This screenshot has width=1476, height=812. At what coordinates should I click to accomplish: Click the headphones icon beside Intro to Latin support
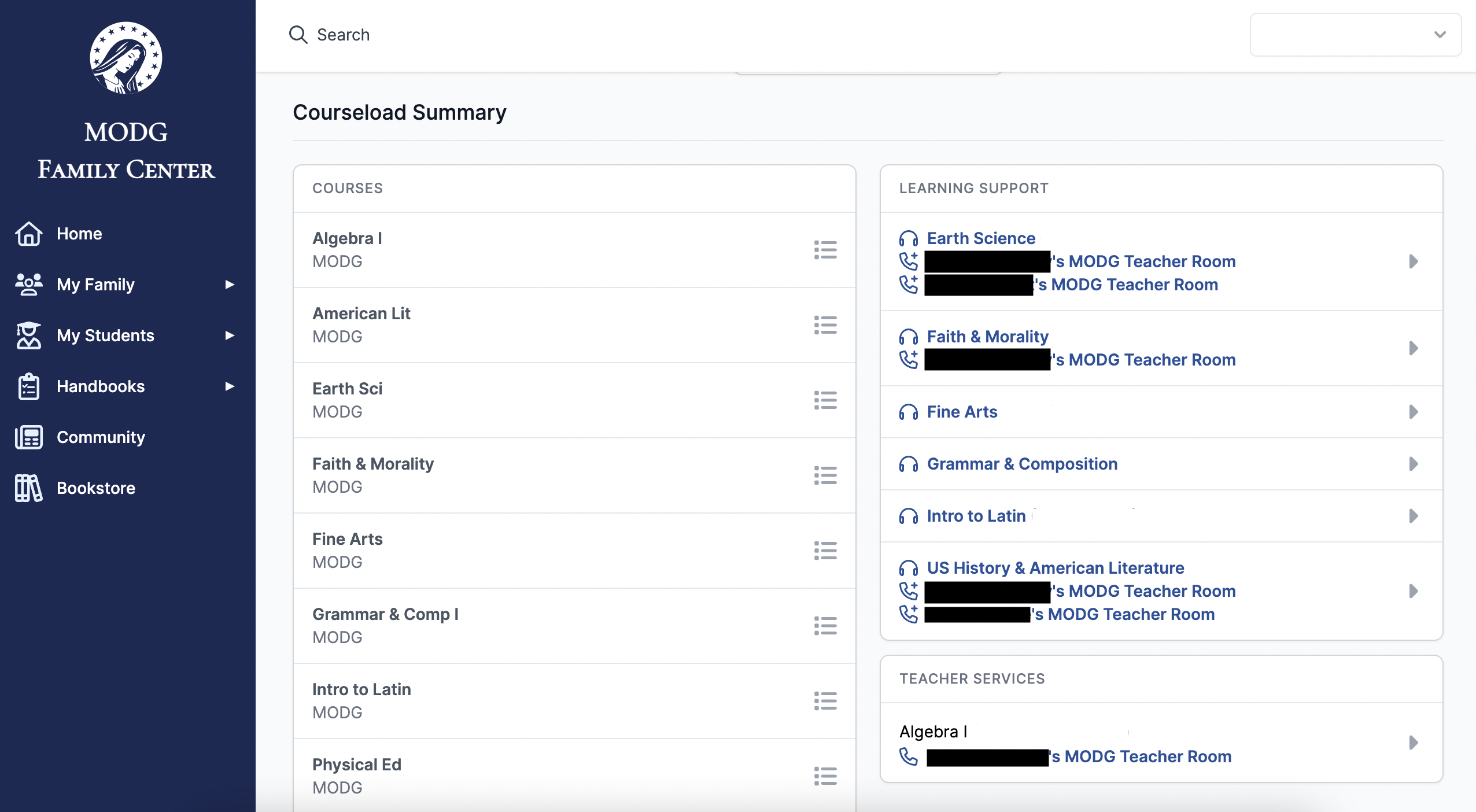click(x=909, y=516)
